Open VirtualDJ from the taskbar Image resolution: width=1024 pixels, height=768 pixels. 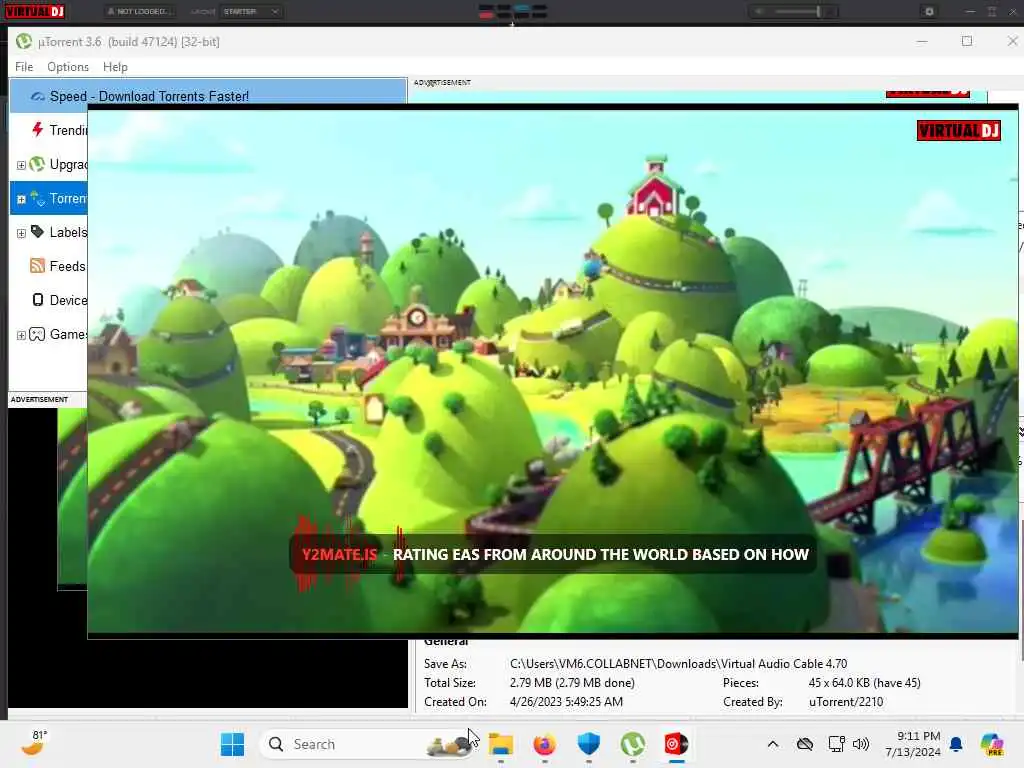(x=677, y=744)
